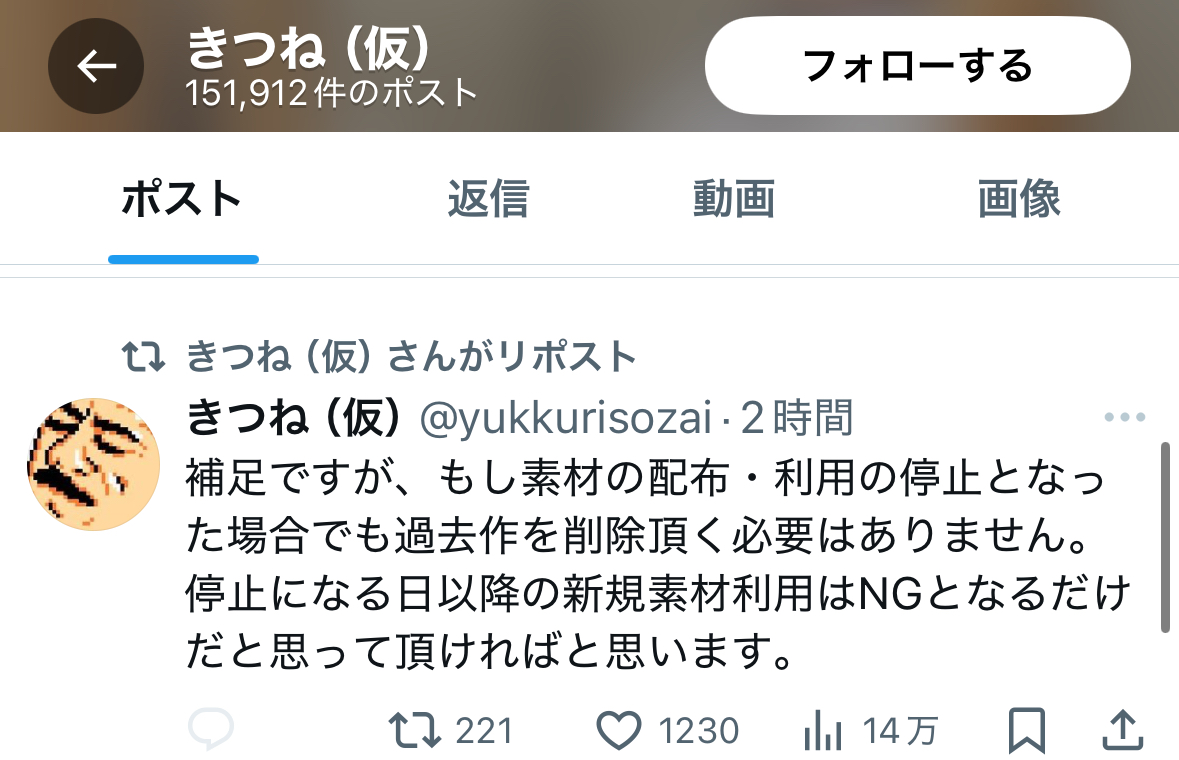Open the 画像 images tab
Viewport: 1179px width, 760px height.
click(1019, 199)
